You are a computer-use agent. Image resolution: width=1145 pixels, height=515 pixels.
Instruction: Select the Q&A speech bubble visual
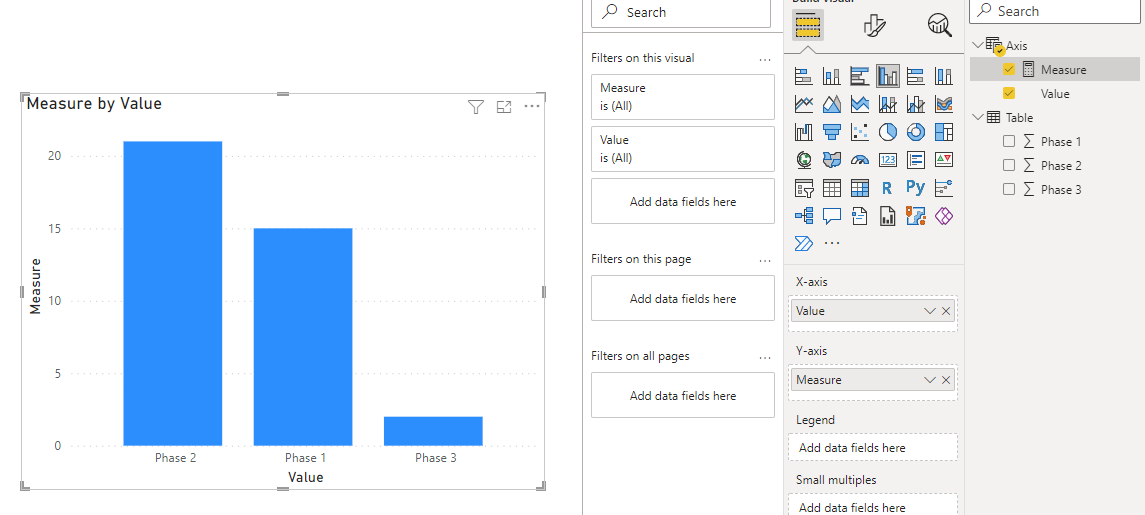(832, 216)
